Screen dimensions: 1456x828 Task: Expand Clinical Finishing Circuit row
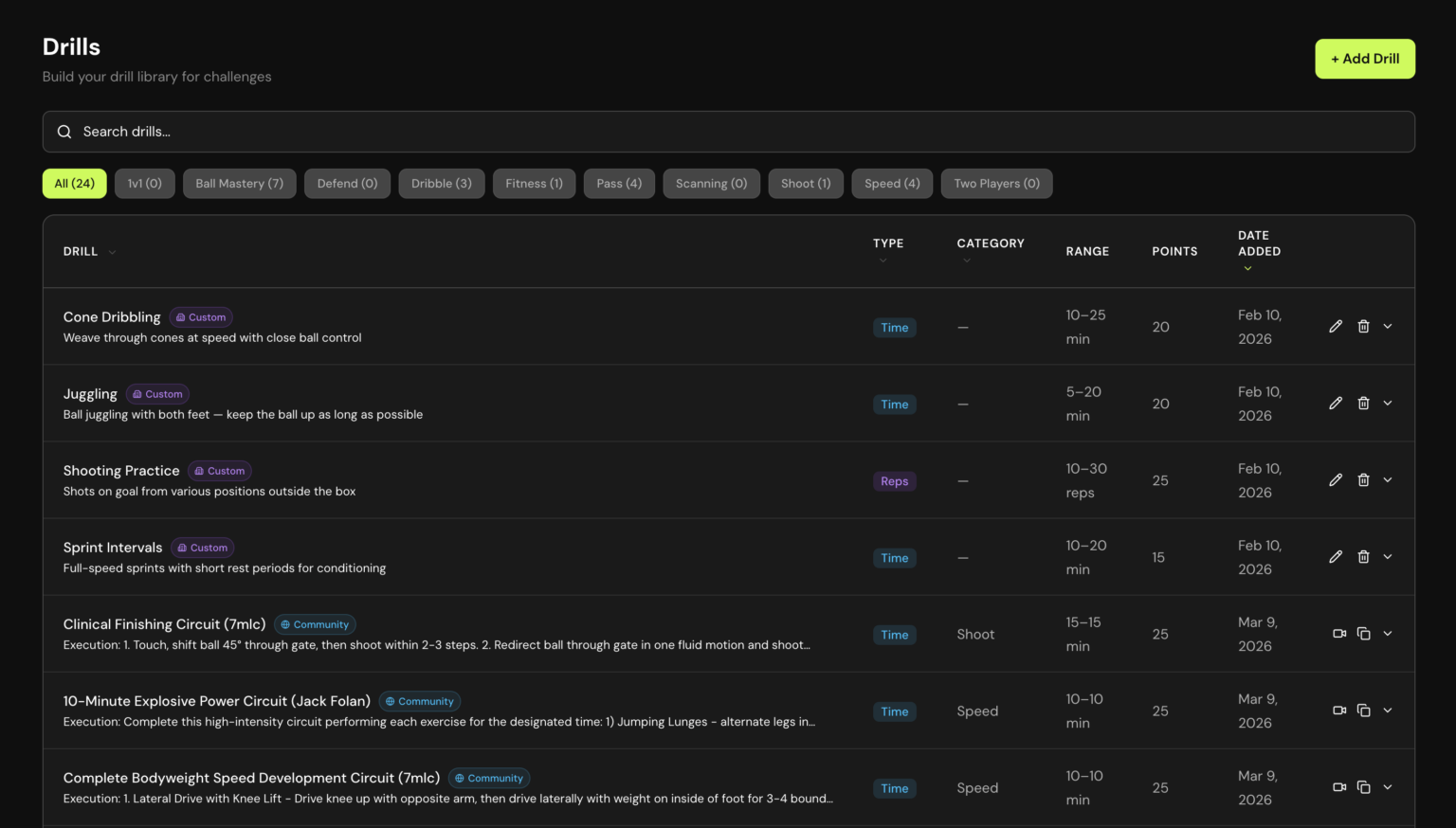pyautogui.click(x=1388, y=634)
